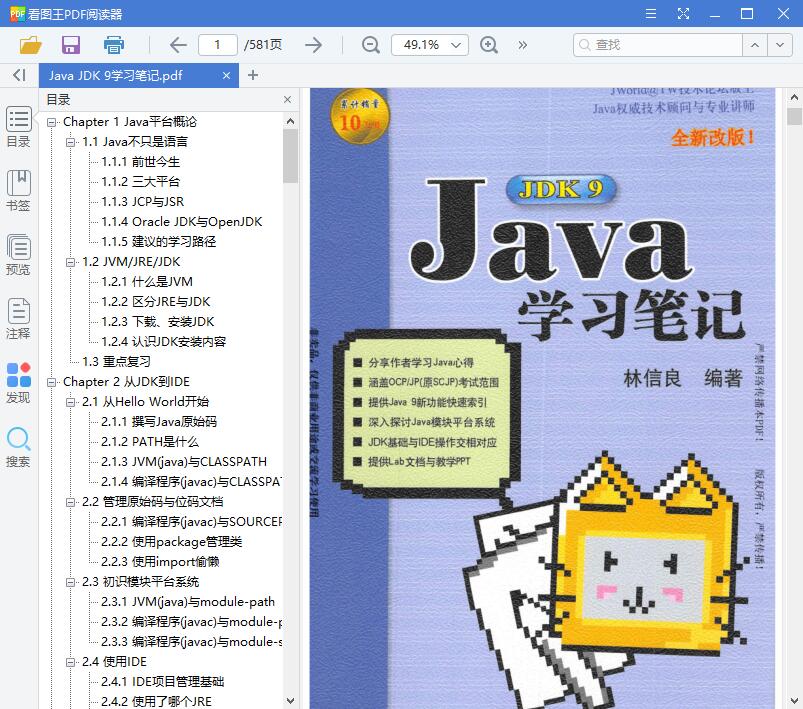
Task: Open the 发现 discover panel
Action: 18,383
